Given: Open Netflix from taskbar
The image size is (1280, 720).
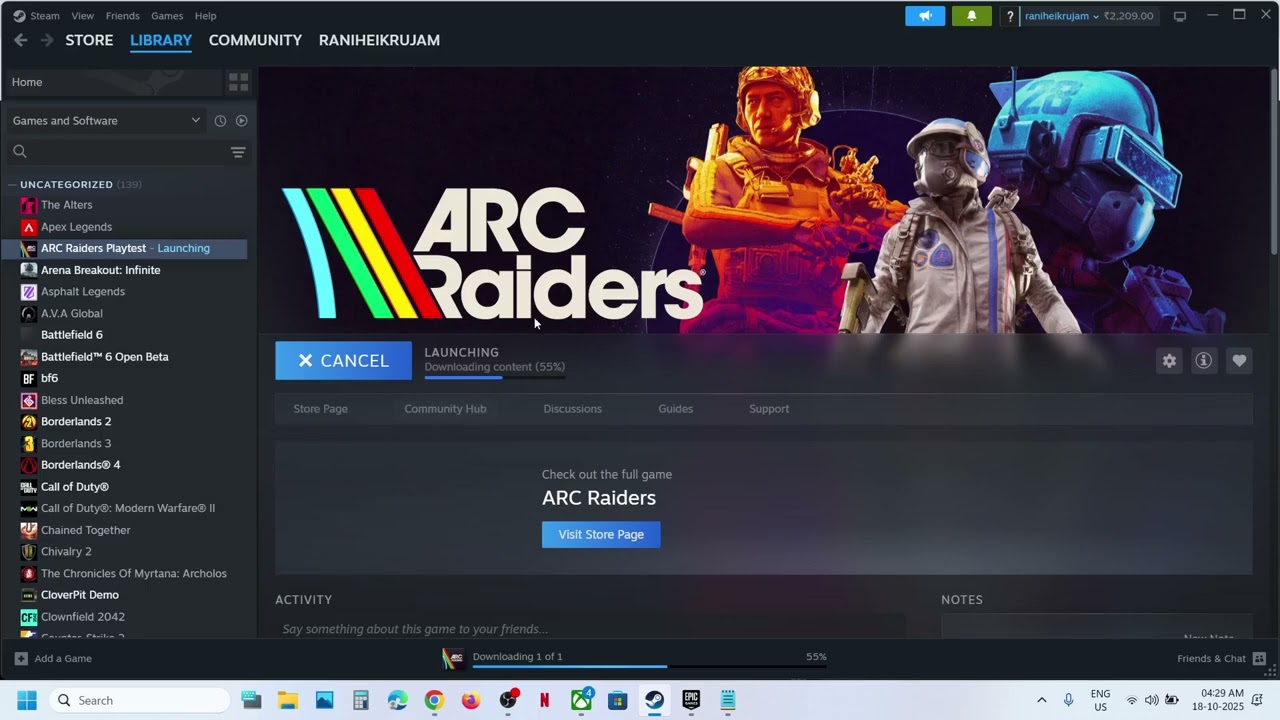Looking at the screenshot, I should [x=544, y=700].
